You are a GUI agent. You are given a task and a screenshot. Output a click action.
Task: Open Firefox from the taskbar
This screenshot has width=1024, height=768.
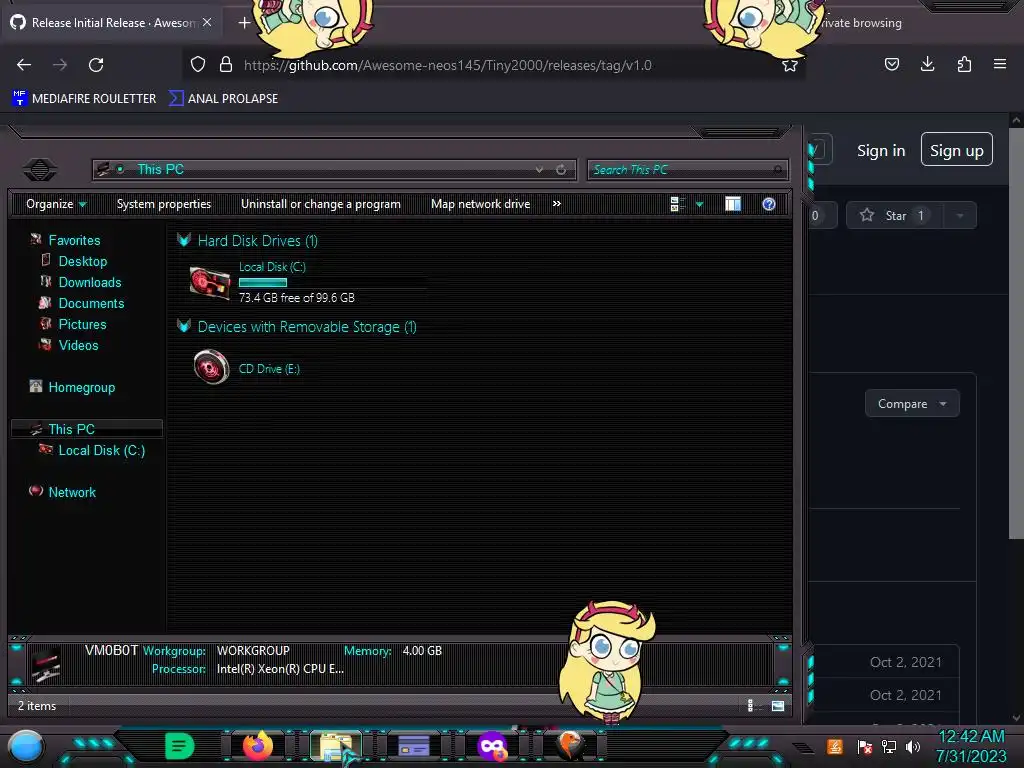tap(258, 746)
